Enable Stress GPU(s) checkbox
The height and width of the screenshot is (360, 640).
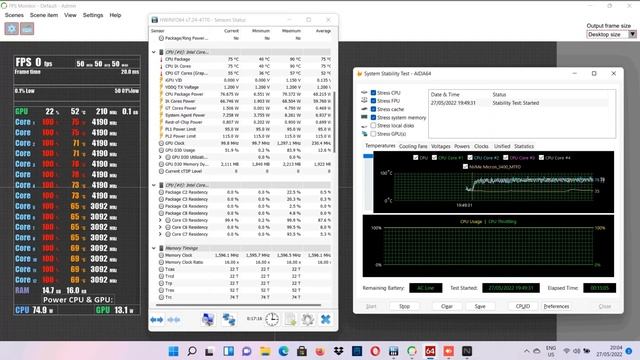373,133
